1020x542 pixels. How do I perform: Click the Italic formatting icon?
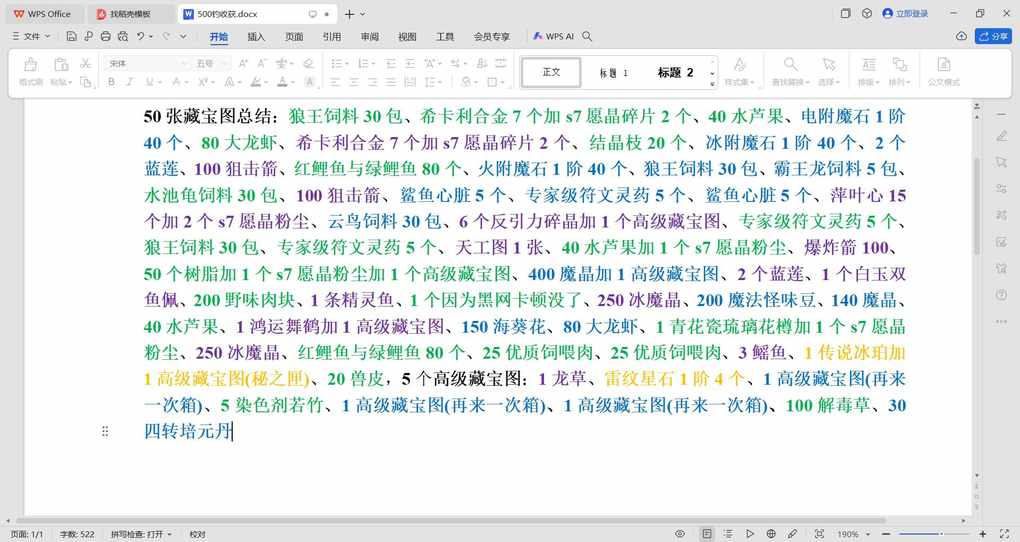coord(129,82)
